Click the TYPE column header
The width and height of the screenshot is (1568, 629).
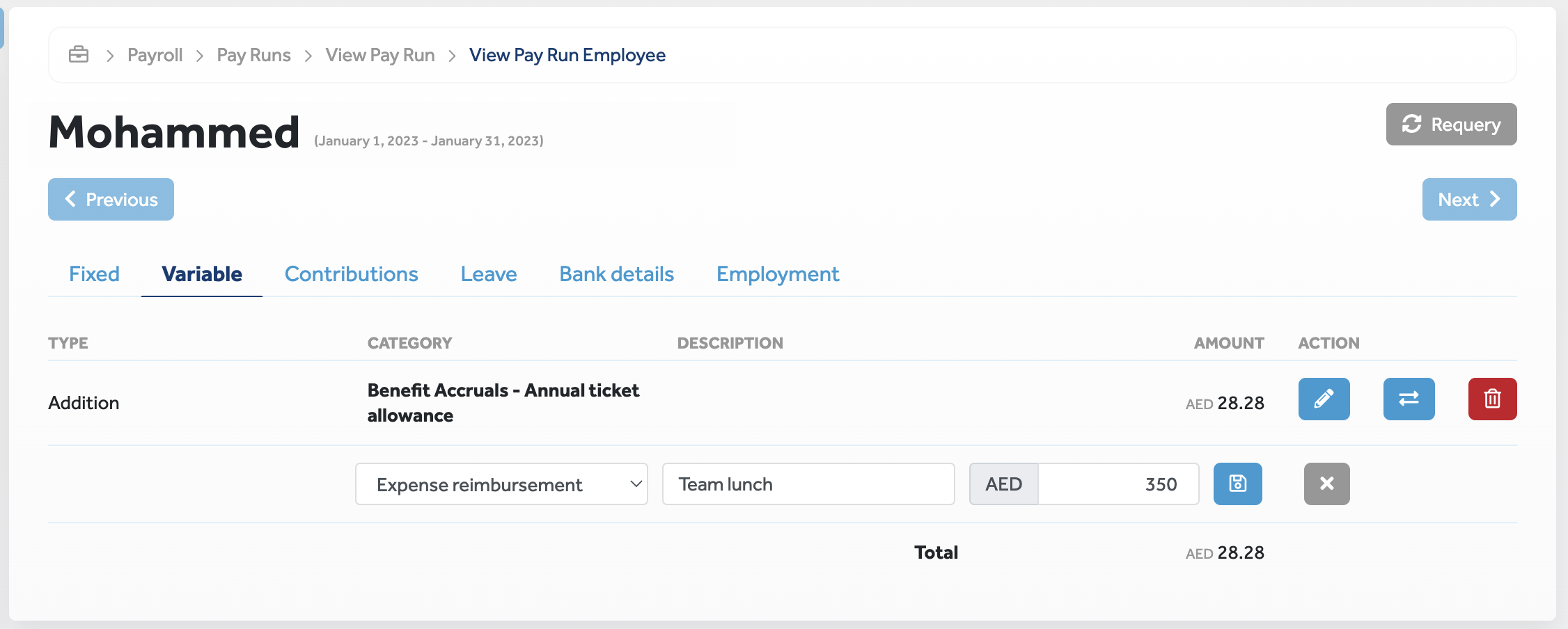click(68, 343)
